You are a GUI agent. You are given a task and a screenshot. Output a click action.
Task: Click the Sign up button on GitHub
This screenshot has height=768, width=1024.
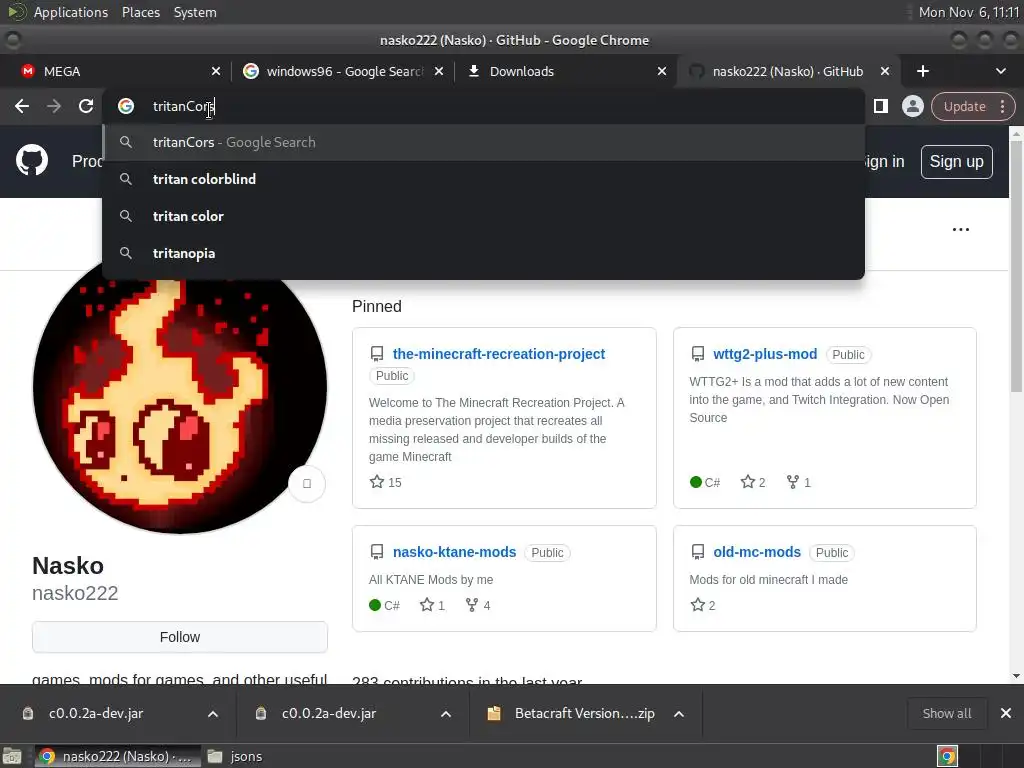point(956,161)
